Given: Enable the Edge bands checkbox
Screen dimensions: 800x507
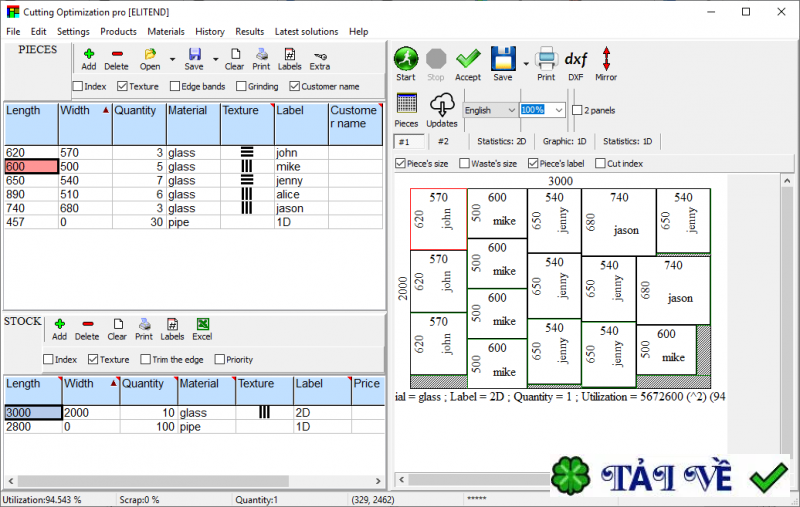Looking at the screenshot, I should coord(177,87).
